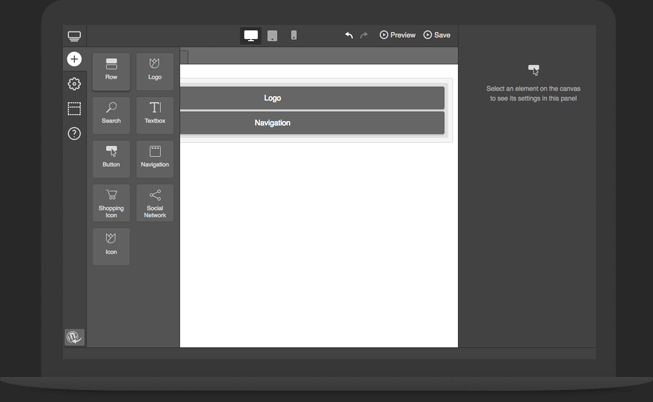Select the Social Network element

coord(155,203)
